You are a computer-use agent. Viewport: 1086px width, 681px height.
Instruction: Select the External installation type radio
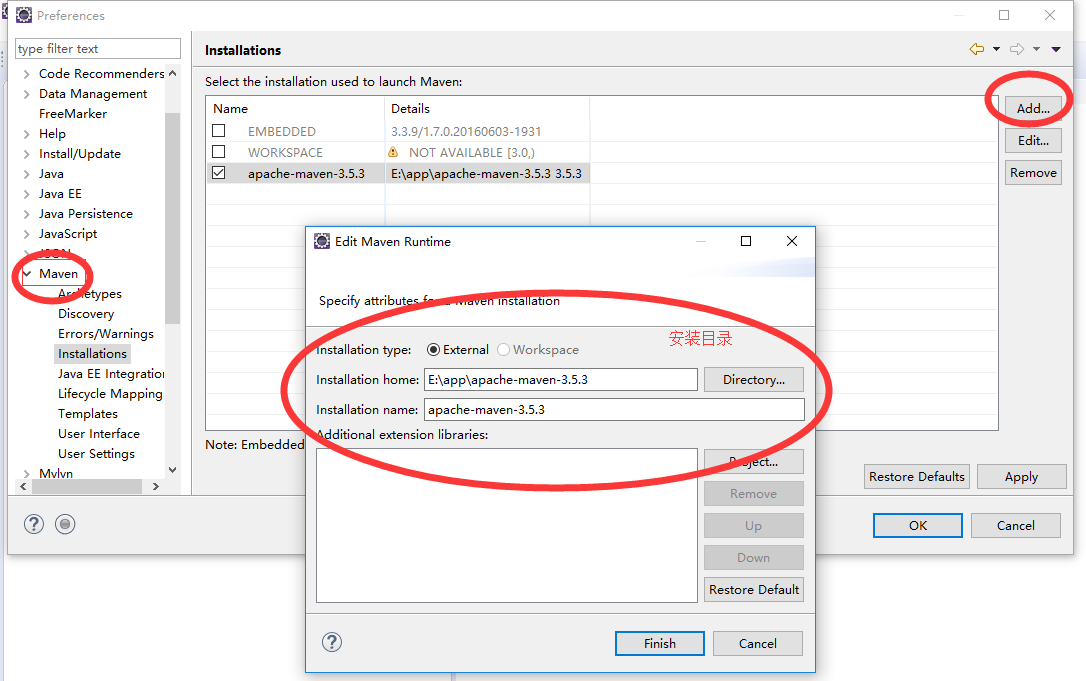coord(434,350)
